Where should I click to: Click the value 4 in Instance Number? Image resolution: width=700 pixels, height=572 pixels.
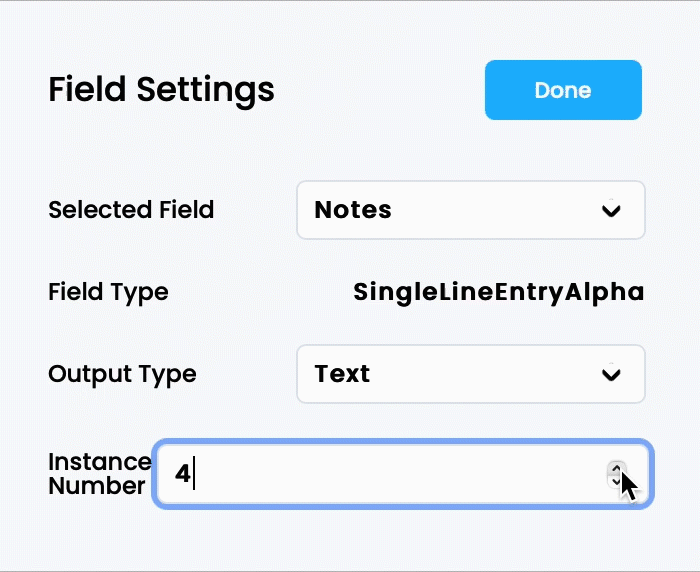click(182, 474)
